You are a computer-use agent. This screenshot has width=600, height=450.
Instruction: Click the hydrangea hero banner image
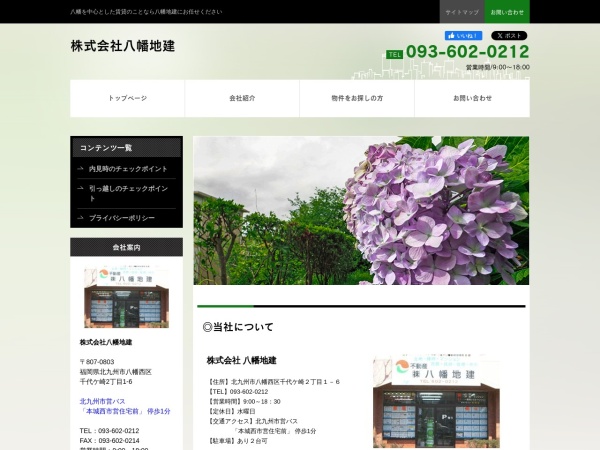[361, 210]
